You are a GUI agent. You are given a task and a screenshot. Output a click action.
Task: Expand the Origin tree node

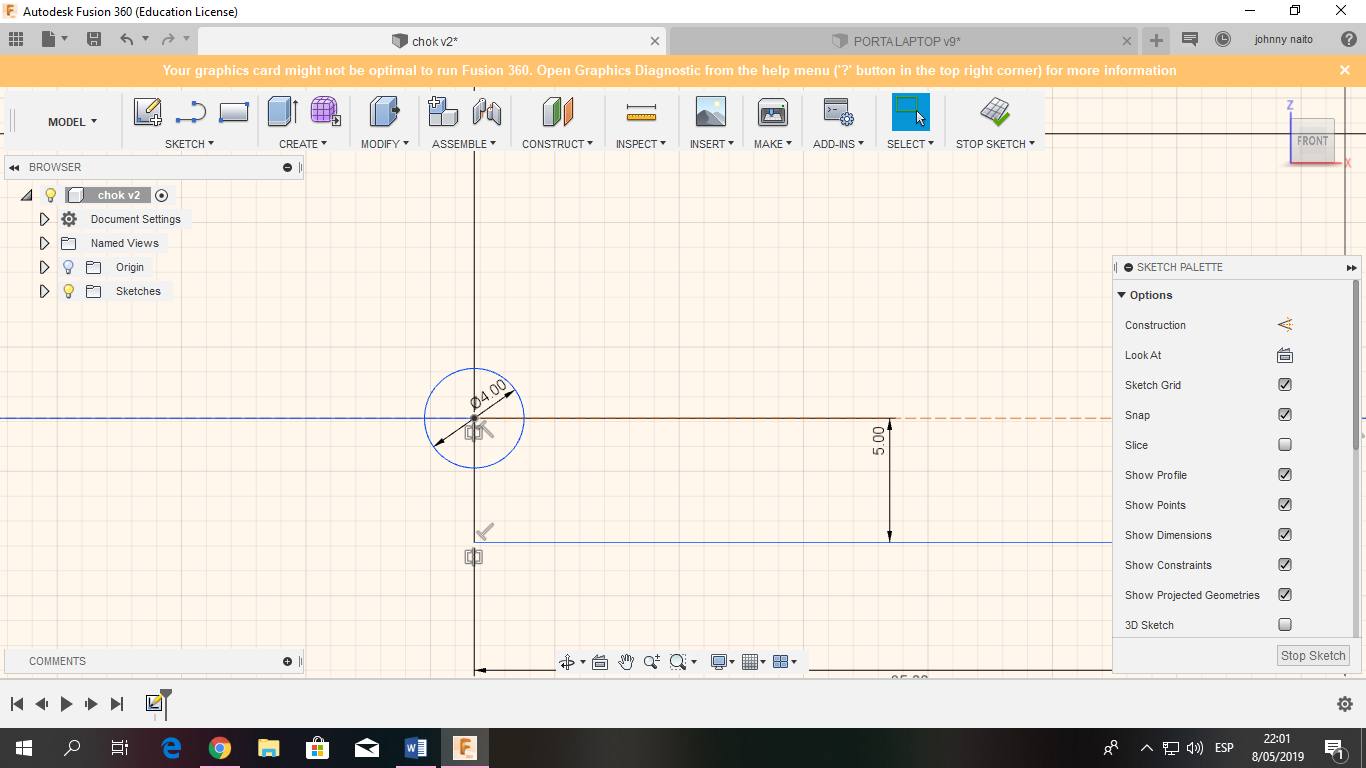click(x=44, y=267)
